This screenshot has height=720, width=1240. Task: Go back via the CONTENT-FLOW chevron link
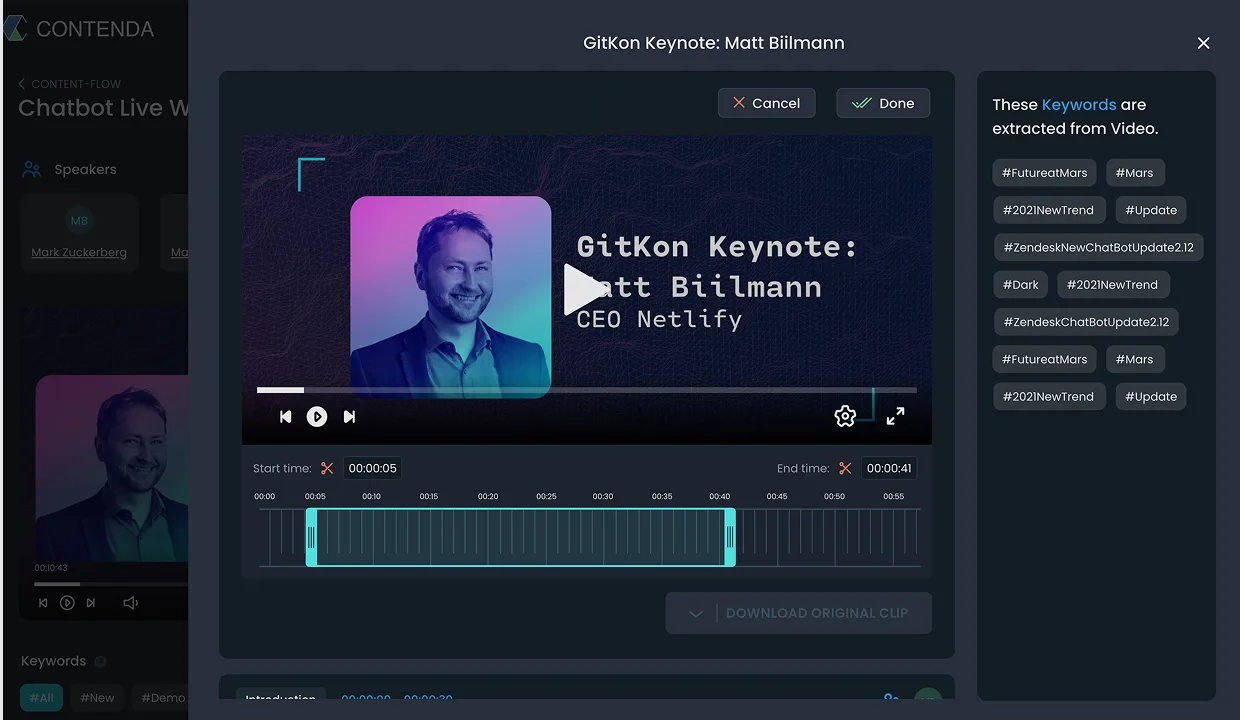click(x=69, y=84)
